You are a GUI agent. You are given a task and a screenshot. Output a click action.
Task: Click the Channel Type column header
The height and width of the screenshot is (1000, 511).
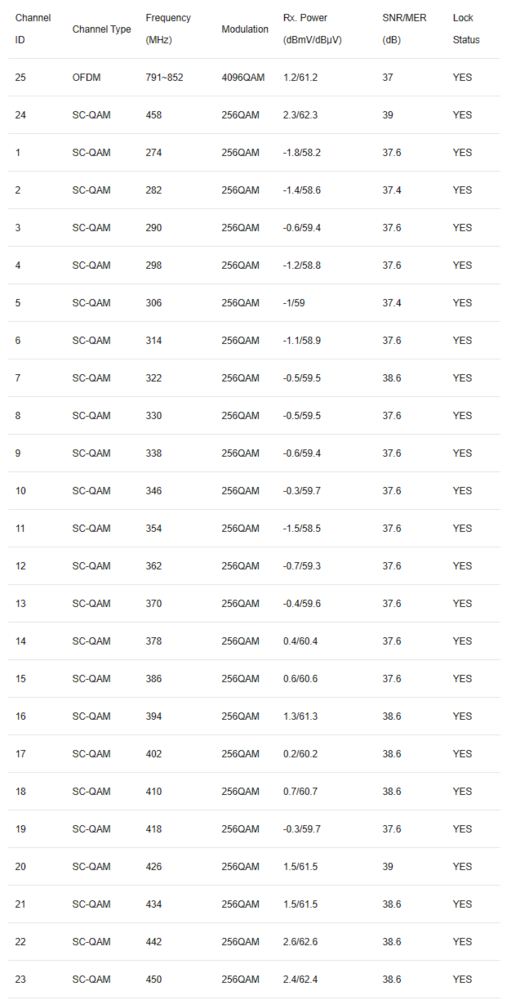click(x=101, y=29)
